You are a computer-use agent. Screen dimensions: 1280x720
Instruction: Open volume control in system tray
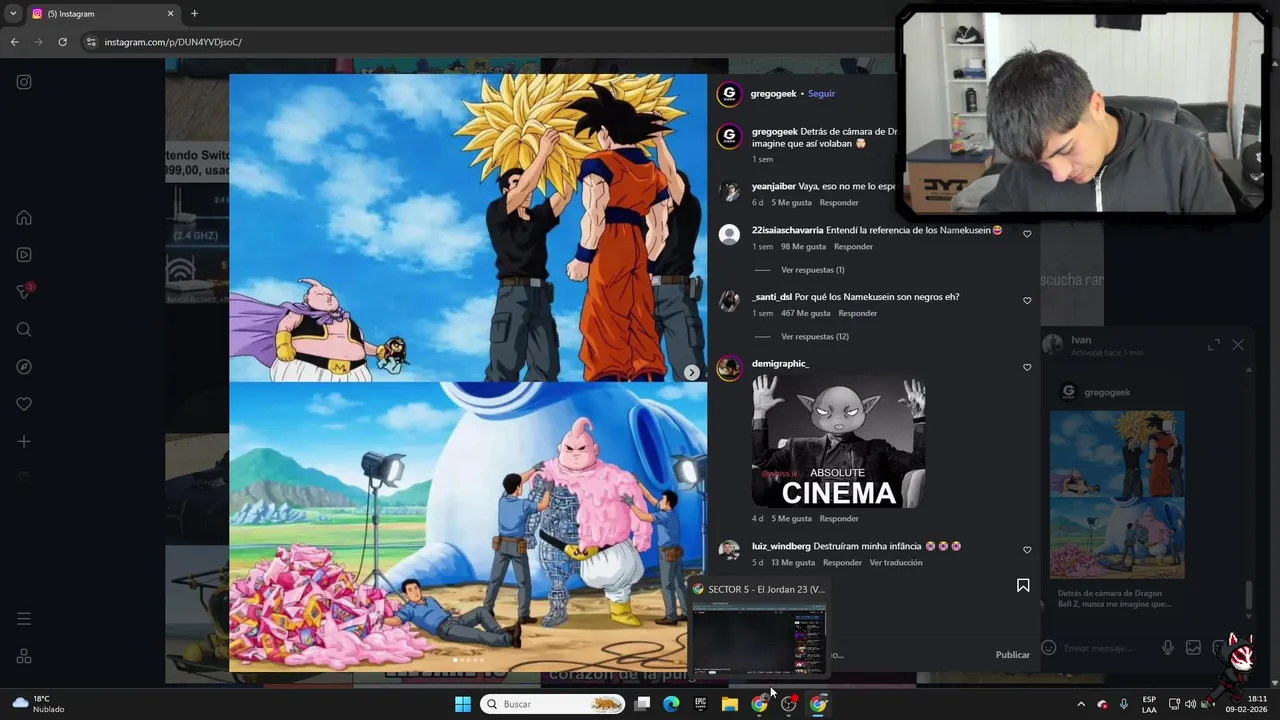1190,704
